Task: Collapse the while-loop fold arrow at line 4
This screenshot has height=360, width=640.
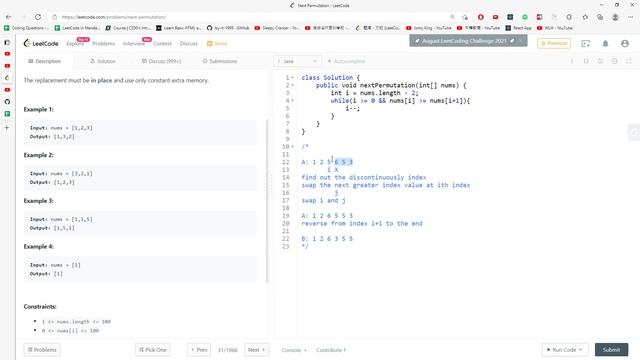Action: [293, 100]
